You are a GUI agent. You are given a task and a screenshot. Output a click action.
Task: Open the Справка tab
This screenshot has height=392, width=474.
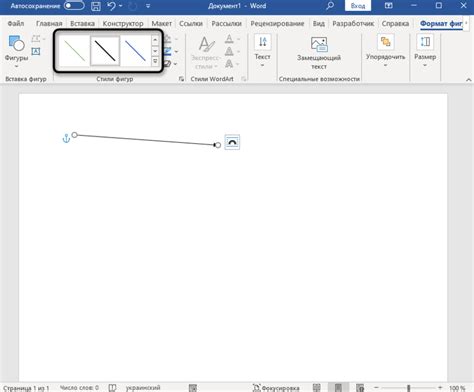pos(395,24)
